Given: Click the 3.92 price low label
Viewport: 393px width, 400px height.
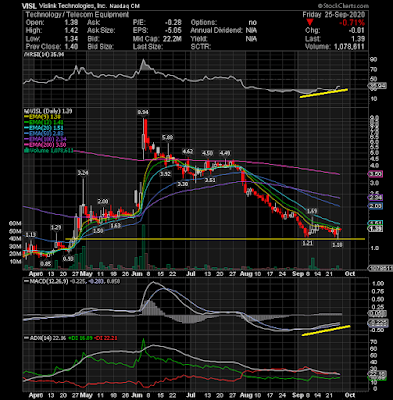Looking at the screenshot, I should click(165, 174).
